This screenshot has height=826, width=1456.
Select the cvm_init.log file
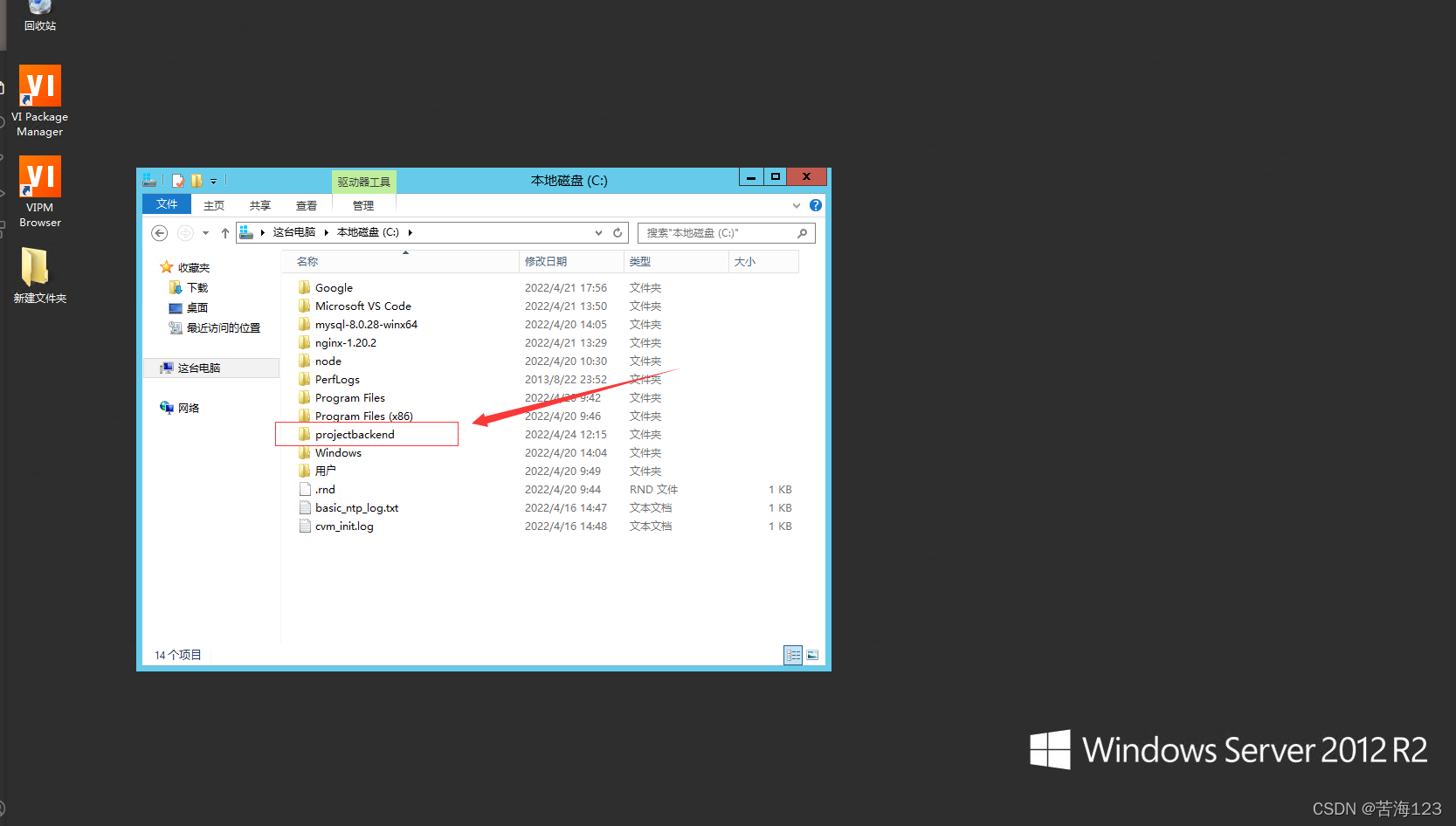coord(335,526)
